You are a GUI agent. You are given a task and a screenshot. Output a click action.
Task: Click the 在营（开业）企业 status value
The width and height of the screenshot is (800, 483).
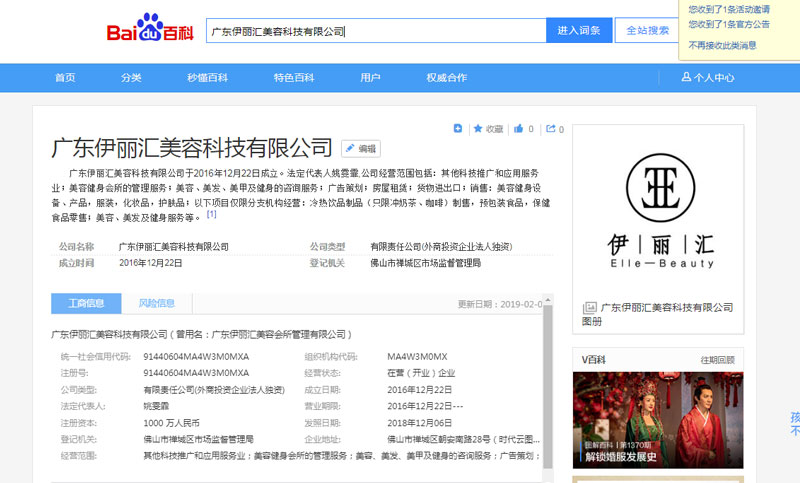tap(421, 373)
